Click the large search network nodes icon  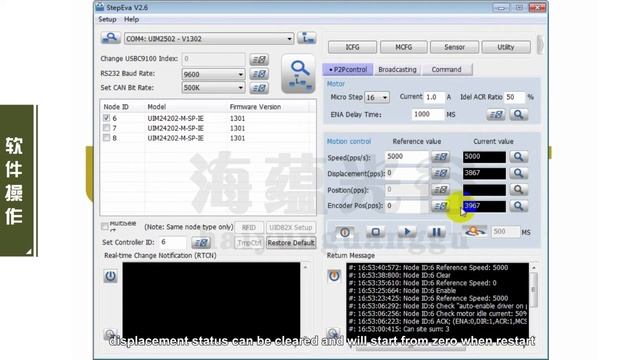tap(299, 74)
